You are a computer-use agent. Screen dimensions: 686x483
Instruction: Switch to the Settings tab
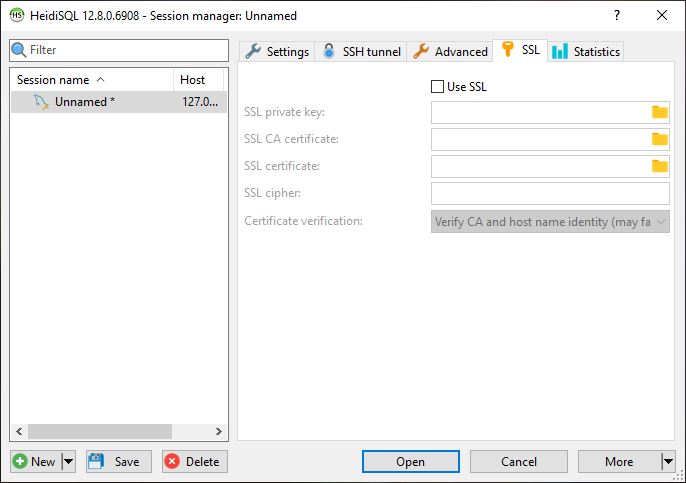277,52
